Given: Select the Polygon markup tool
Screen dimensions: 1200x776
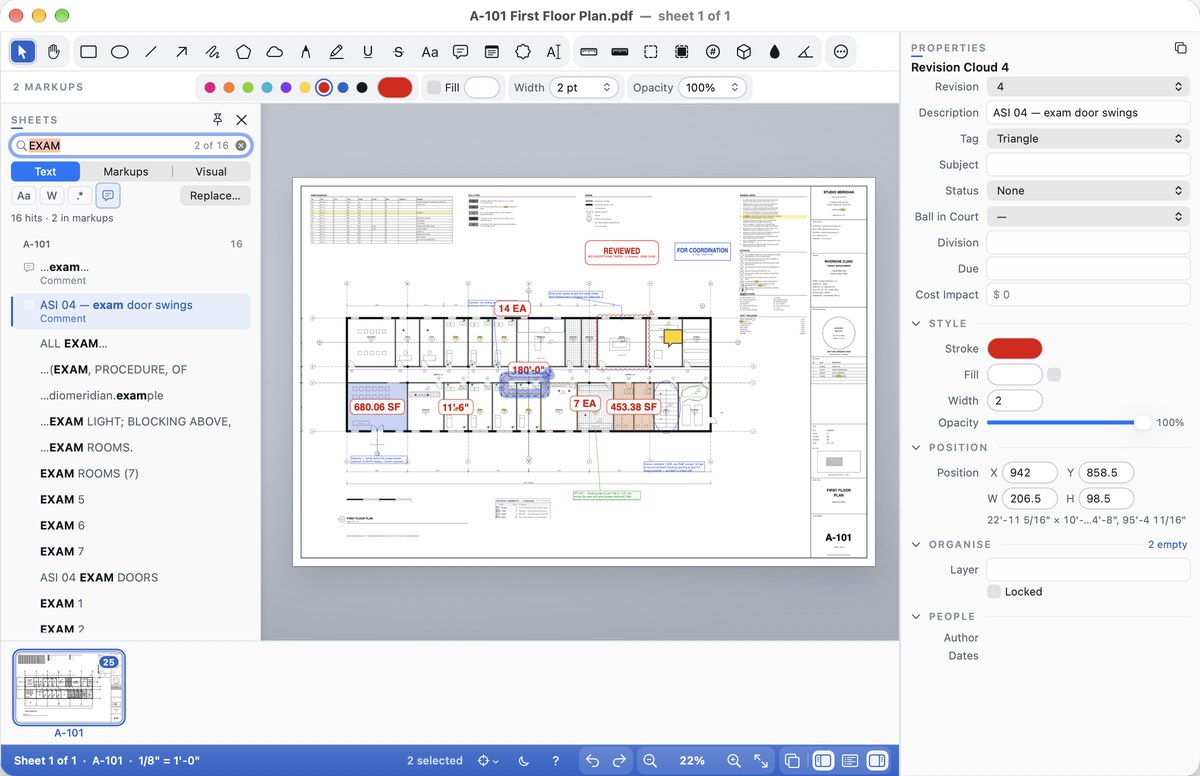Looking at the screenshot, I should coord(243,52).
